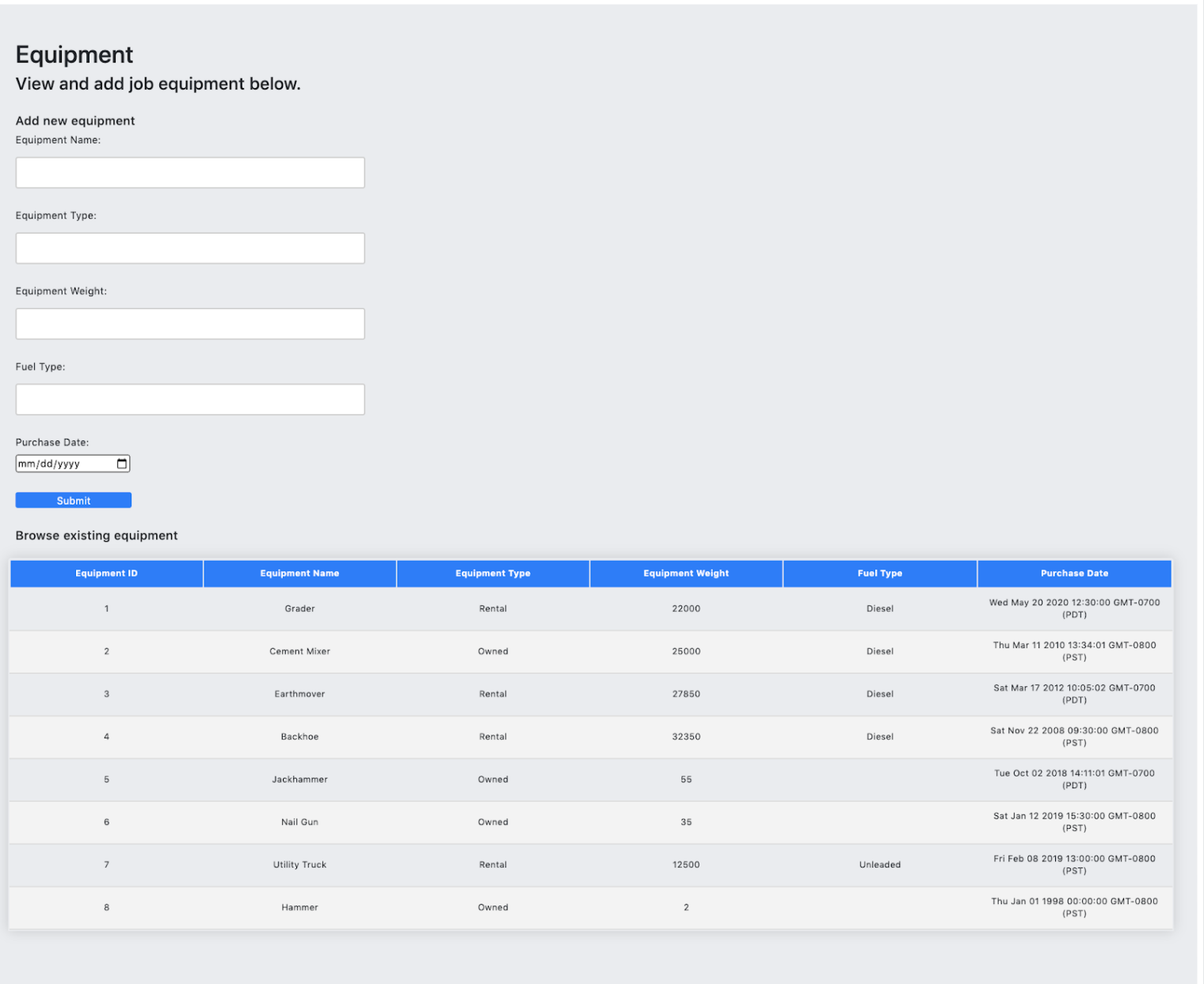Select the Hammer equipment row
The width and height of the screenshot is (1204, 984).
pyautogui.click(x=493, y=907)
